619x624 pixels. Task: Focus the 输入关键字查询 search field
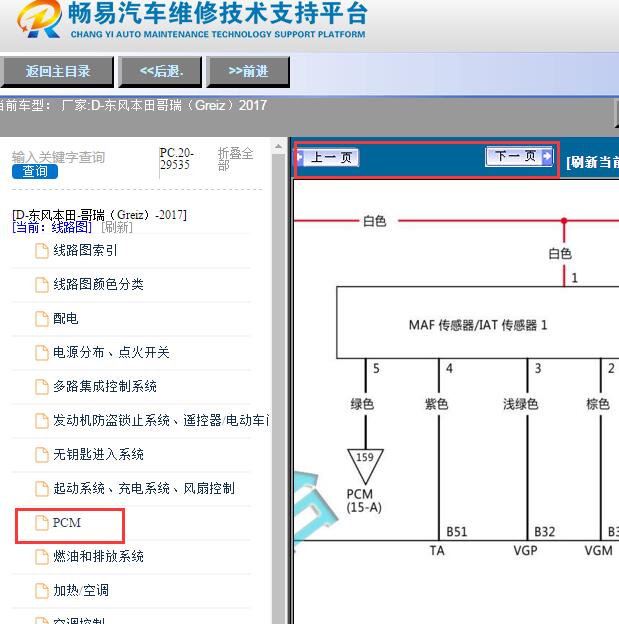(x=59, y=157)
